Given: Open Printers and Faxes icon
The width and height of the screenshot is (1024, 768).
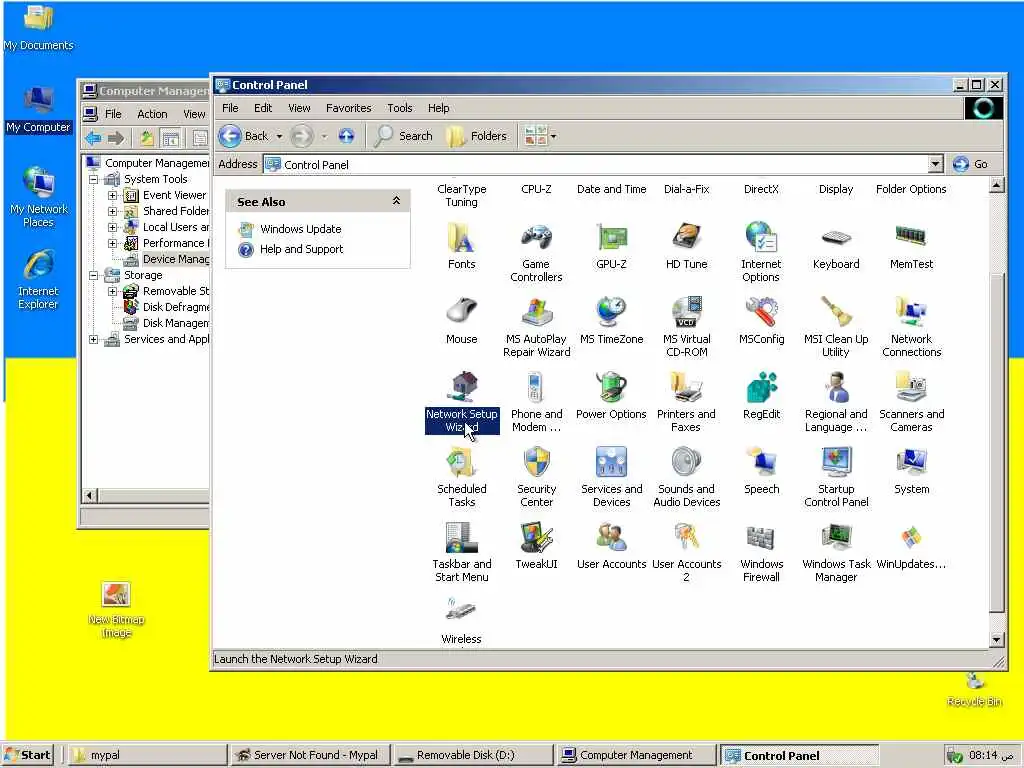Looking at the screenshot, I should (686, 387).
